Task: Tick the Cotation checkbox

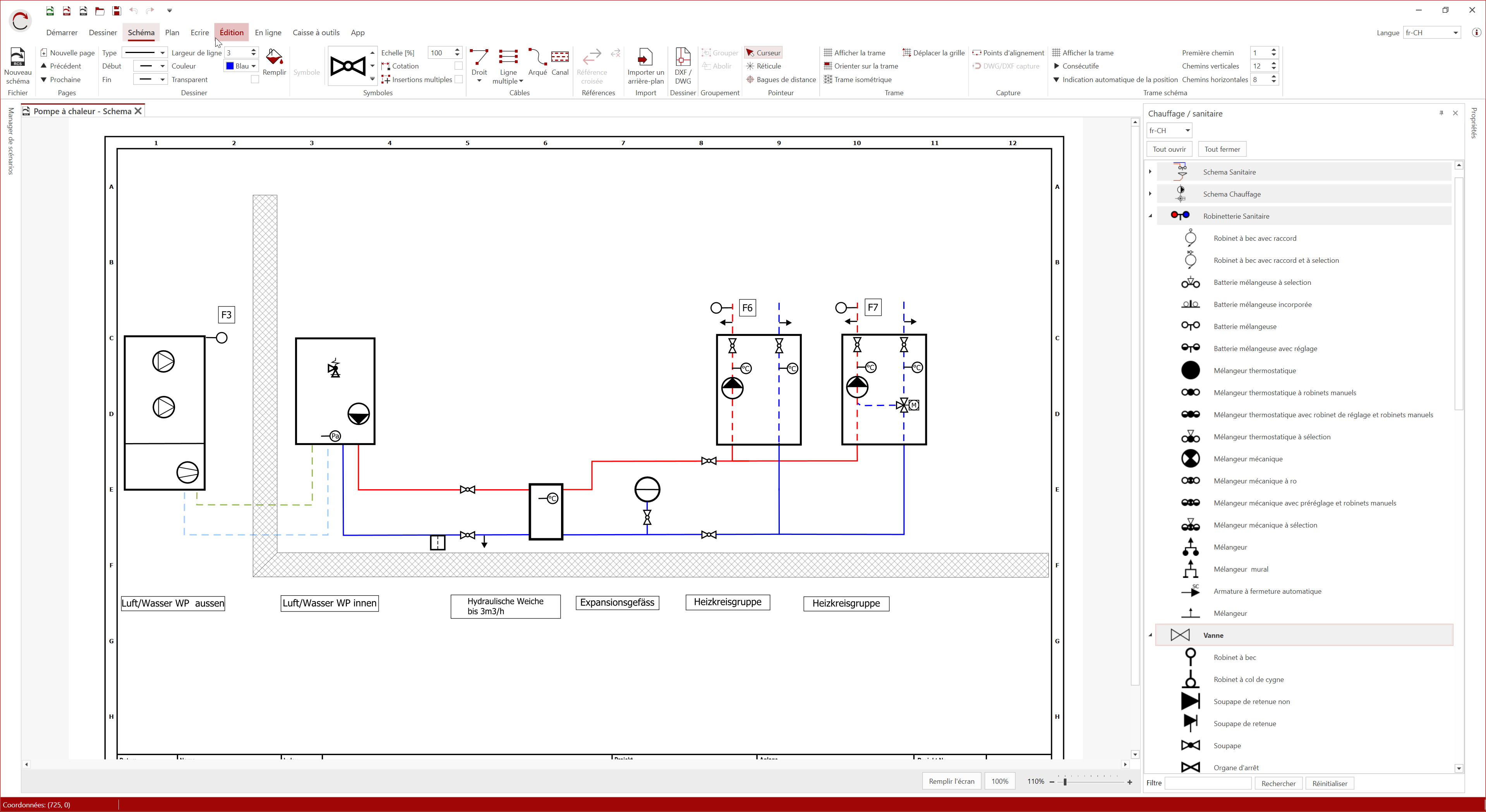Action: 458,66
